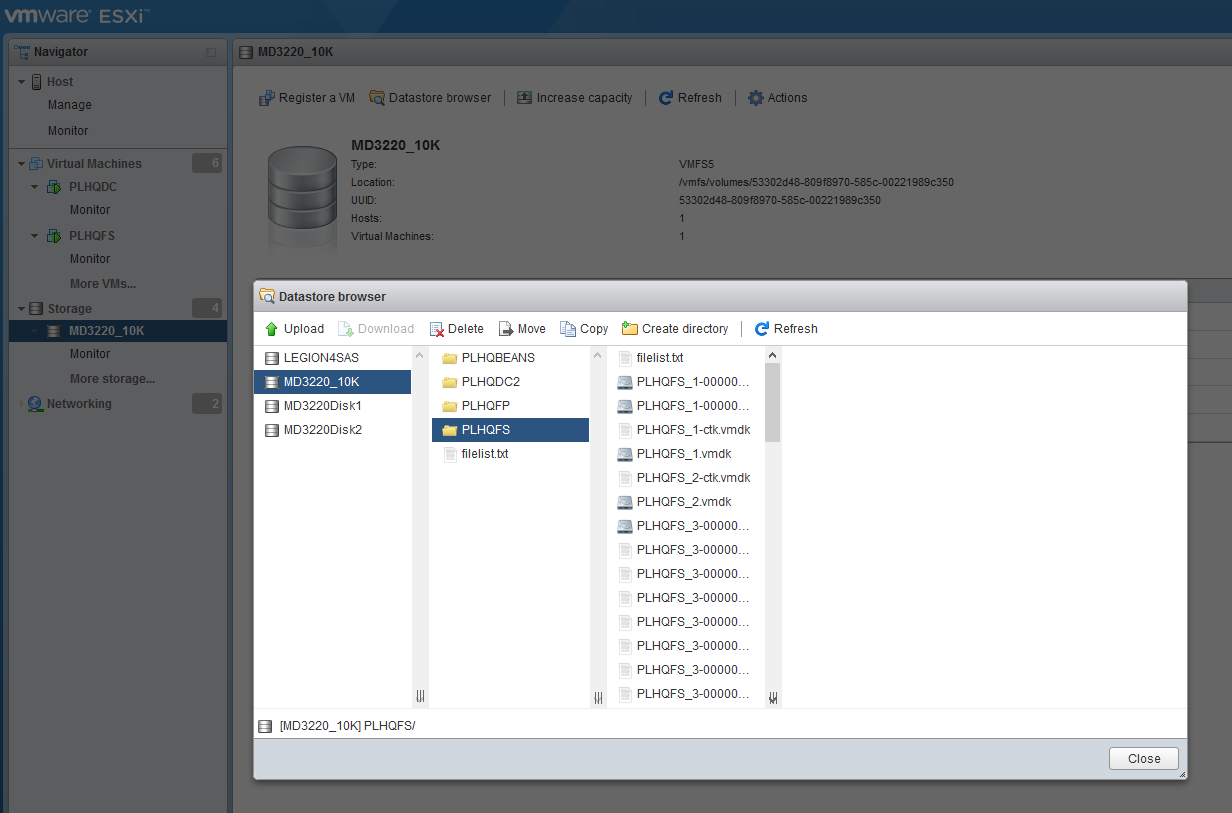Collapse the Storage tree node
The image size is (1232, 813).
pos(21,309)
